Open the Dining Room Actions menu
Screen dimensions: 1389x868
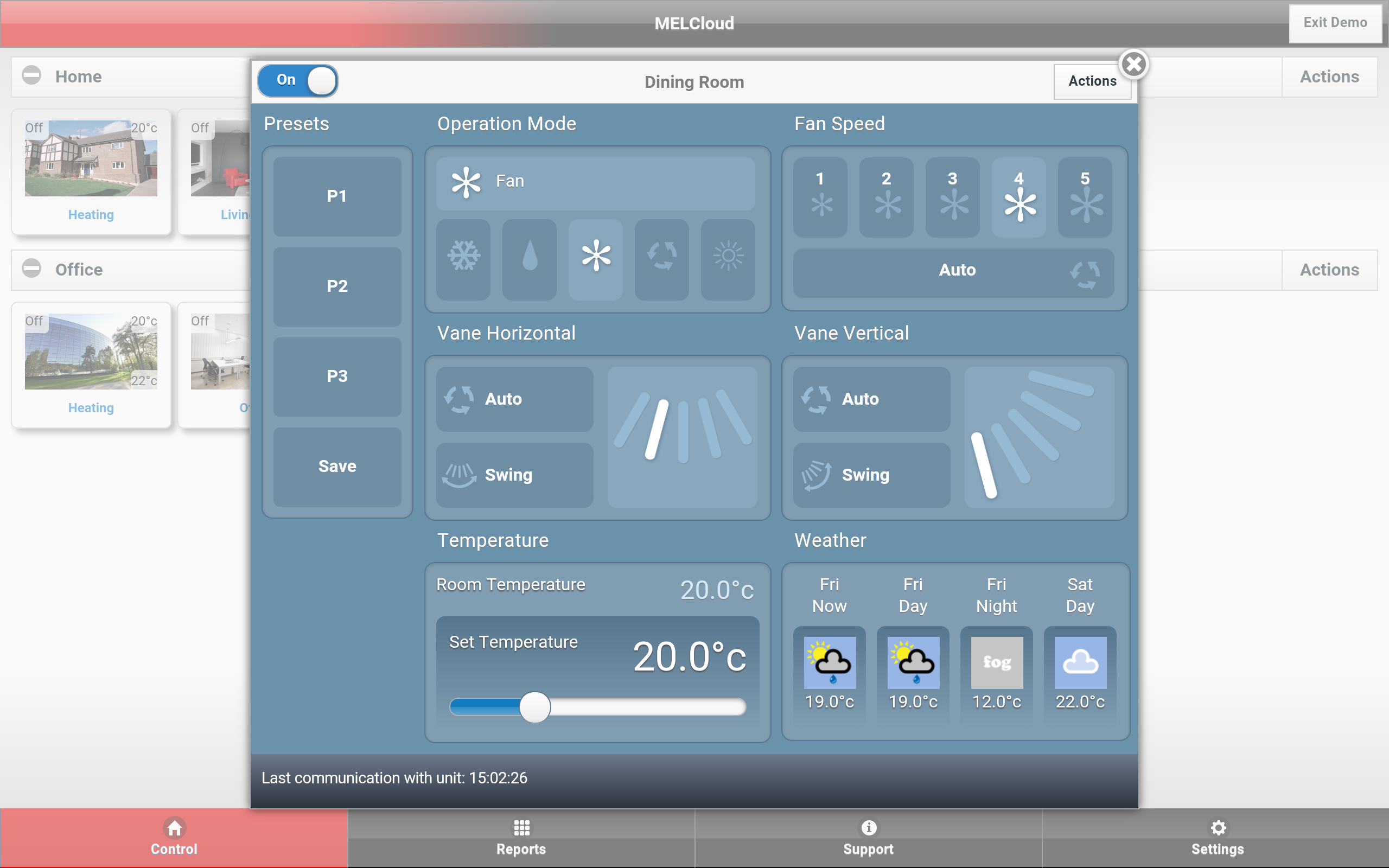(1092, 81)
